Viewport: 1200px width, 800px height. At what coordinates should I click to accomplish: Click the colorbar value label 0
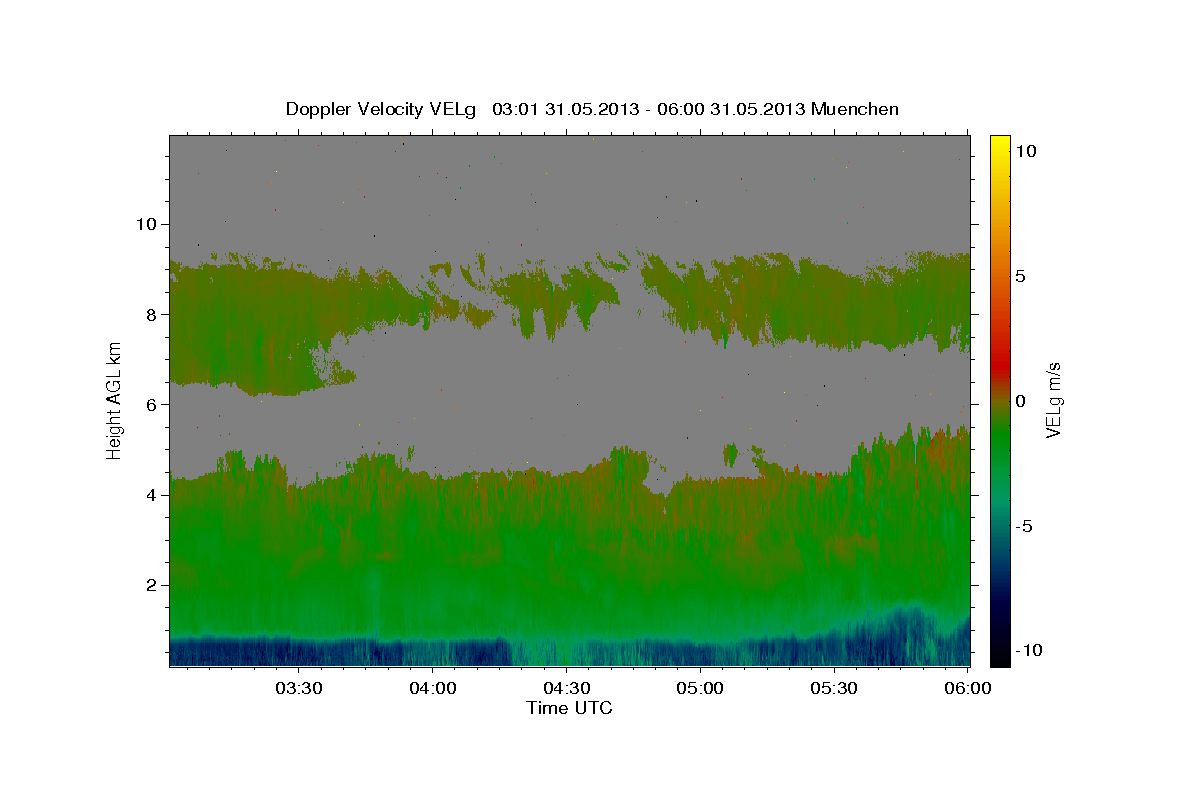tap(1020, 401)
